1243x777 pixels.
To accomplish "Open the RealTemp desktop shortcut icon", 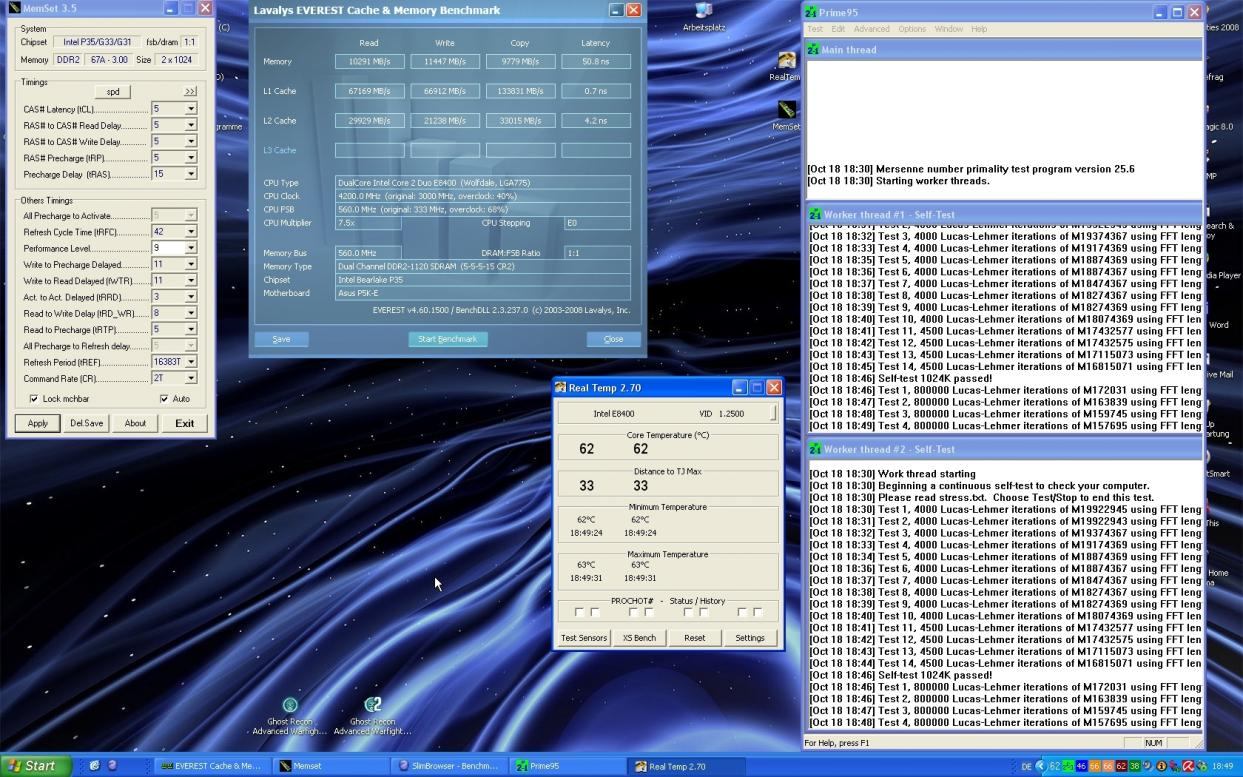I will [x=787, y=63].
